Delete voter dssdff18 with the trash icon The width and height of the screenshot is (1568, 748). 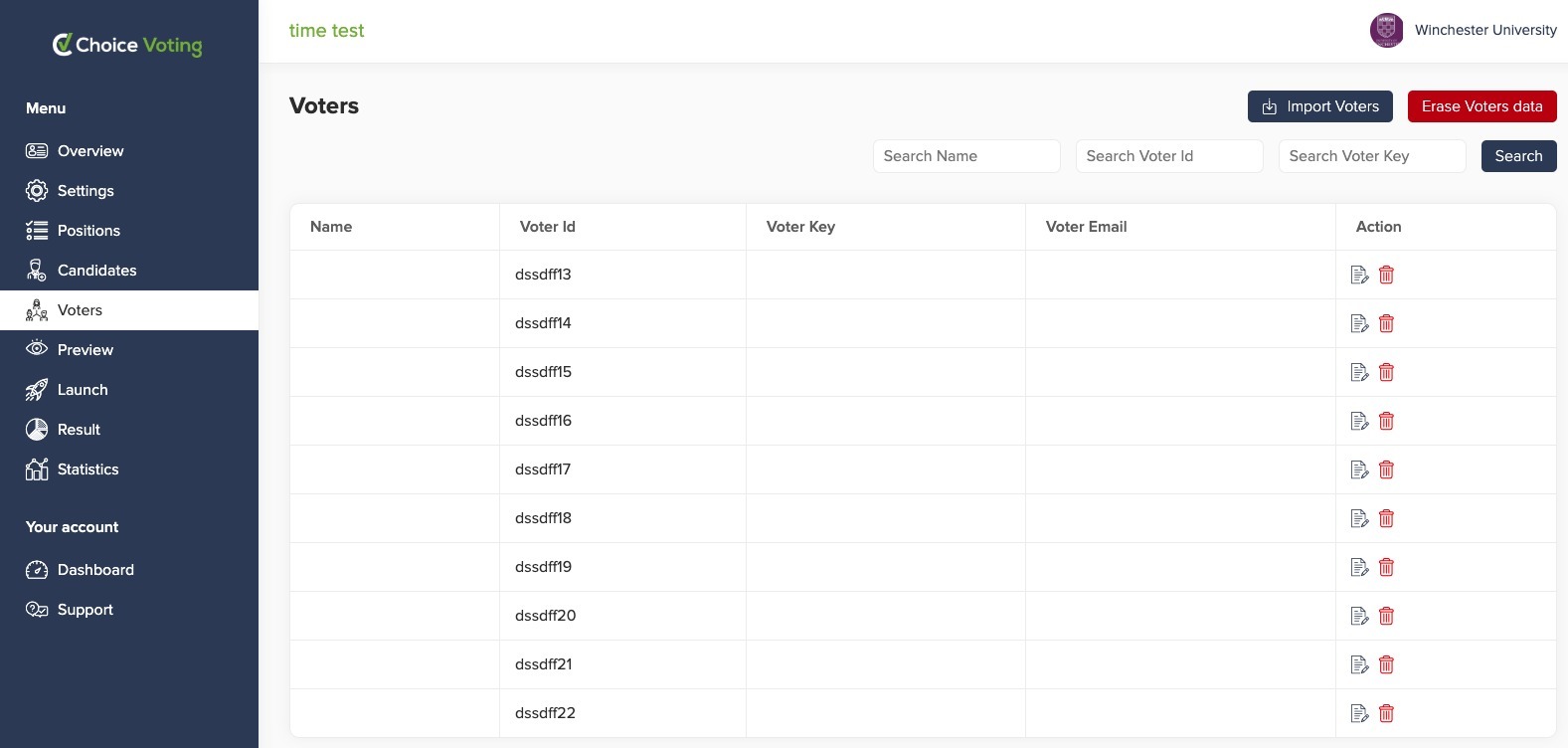pos(1386,518)
